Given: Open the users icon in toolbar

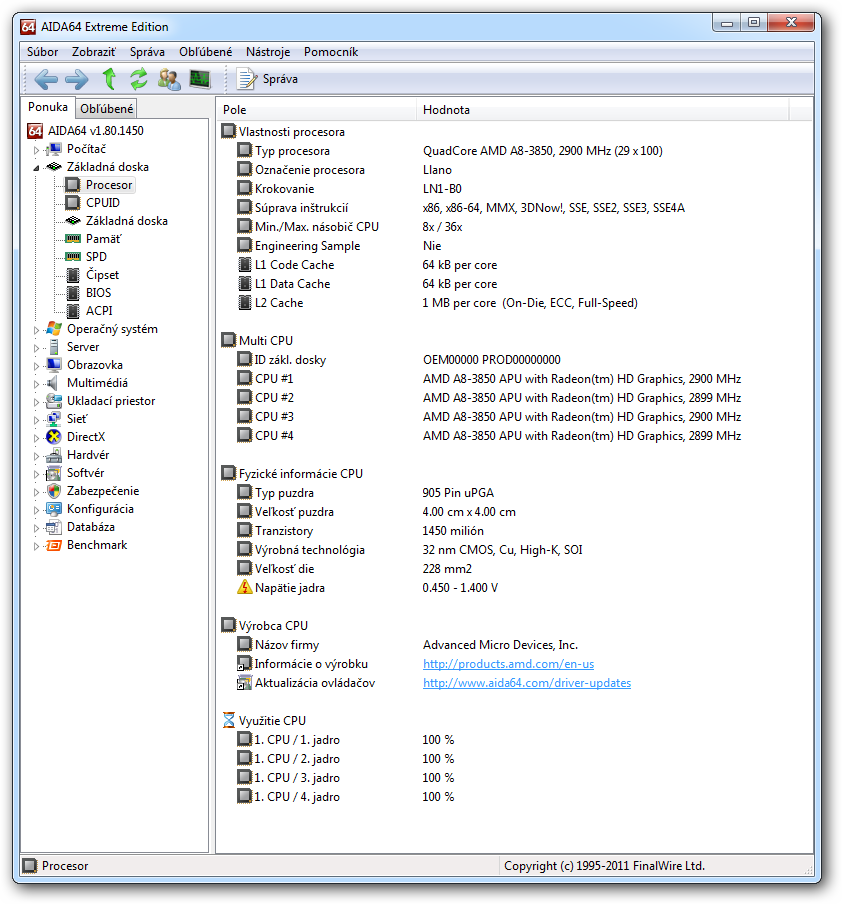Looking at the screenshot, I should pyautogui.click(x=169, y=79).
